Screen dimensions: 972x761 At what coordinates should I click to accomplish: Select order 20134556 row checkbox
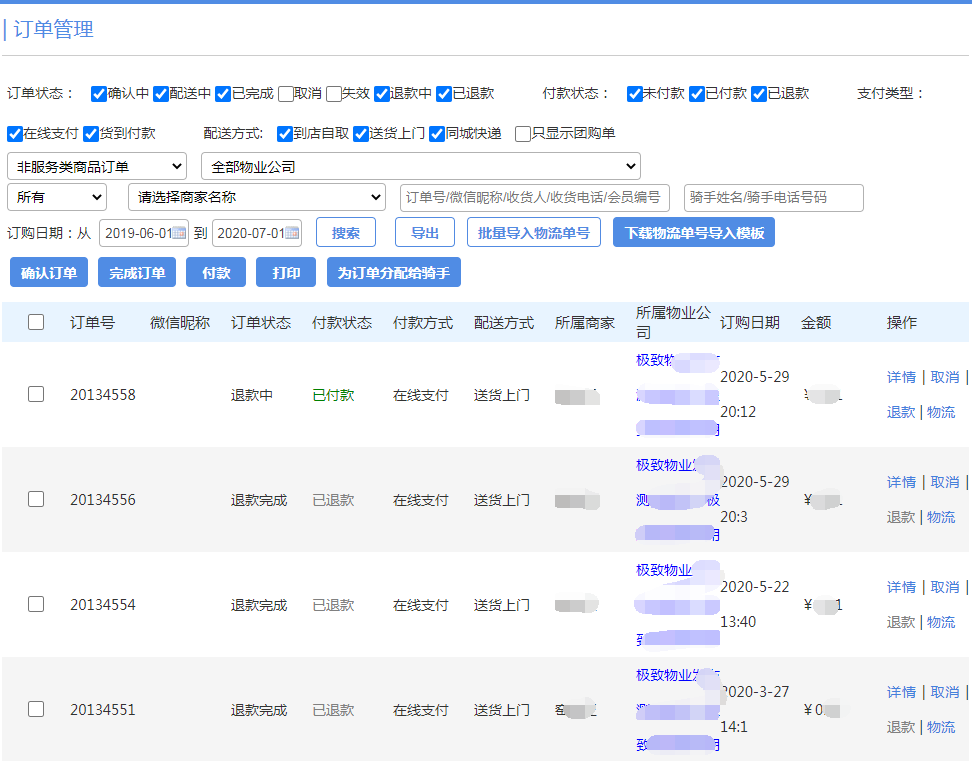pyautogui.click(x=36, y=499)
